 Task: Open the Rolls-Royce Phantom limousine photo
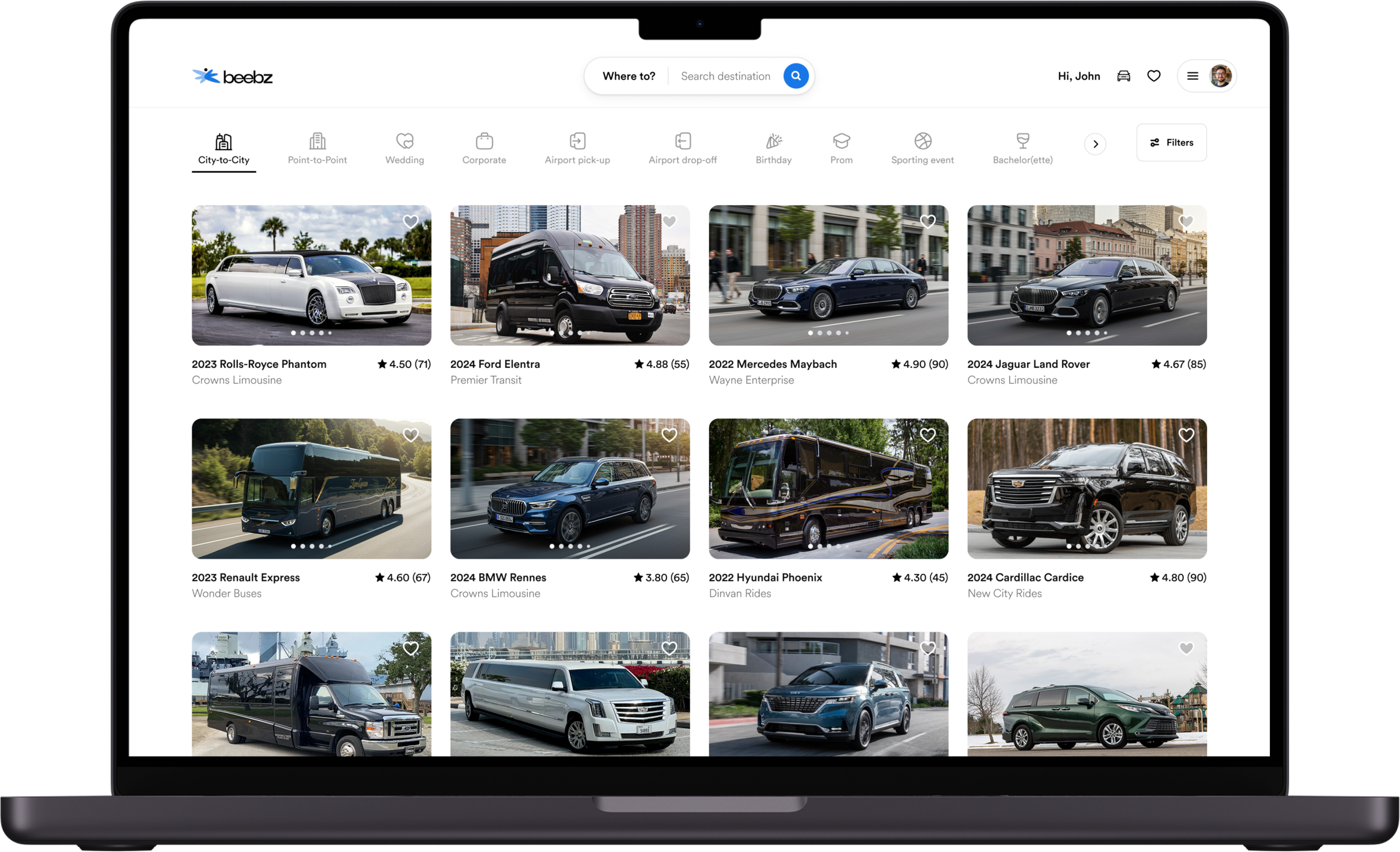click(x=311, y=276)
